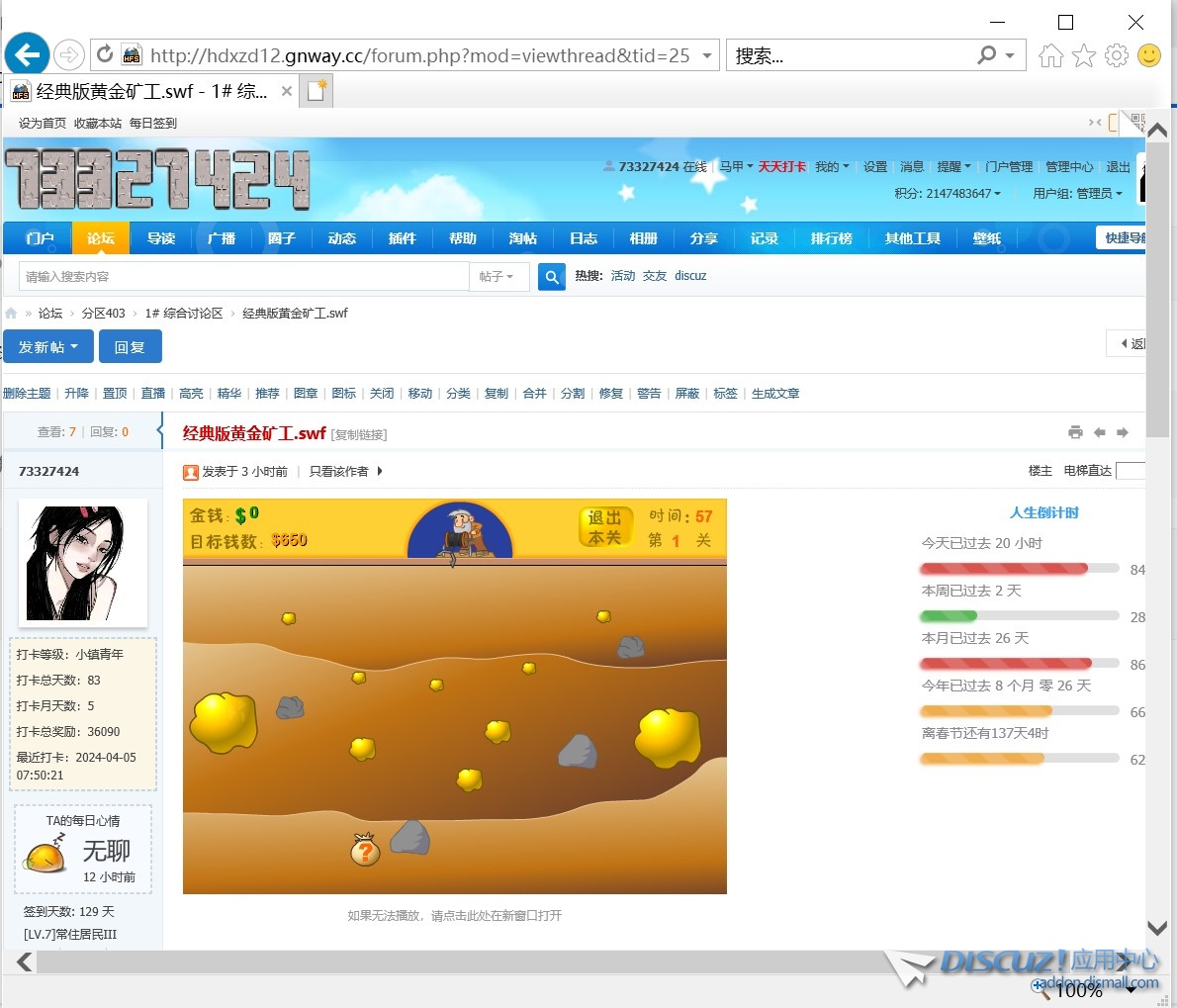1177x1008 pixels.
Task: Click the mystery bag with question mark
Action: coord(365,849)
